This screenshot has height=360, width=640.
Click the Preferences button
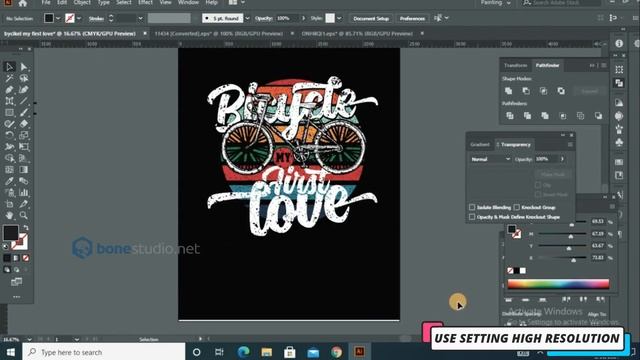(x=412, y=18)
